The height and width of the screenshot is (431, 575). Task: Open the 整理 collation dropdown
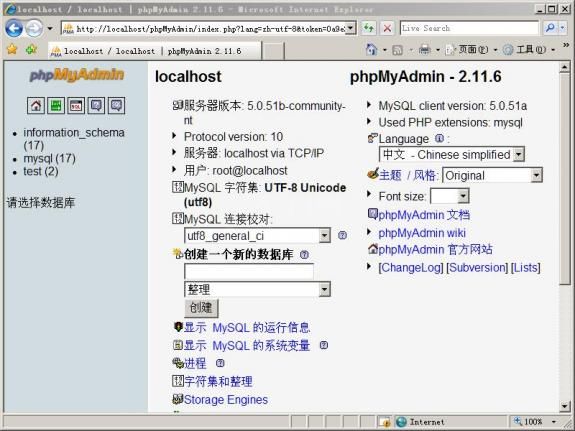(324, 289)
